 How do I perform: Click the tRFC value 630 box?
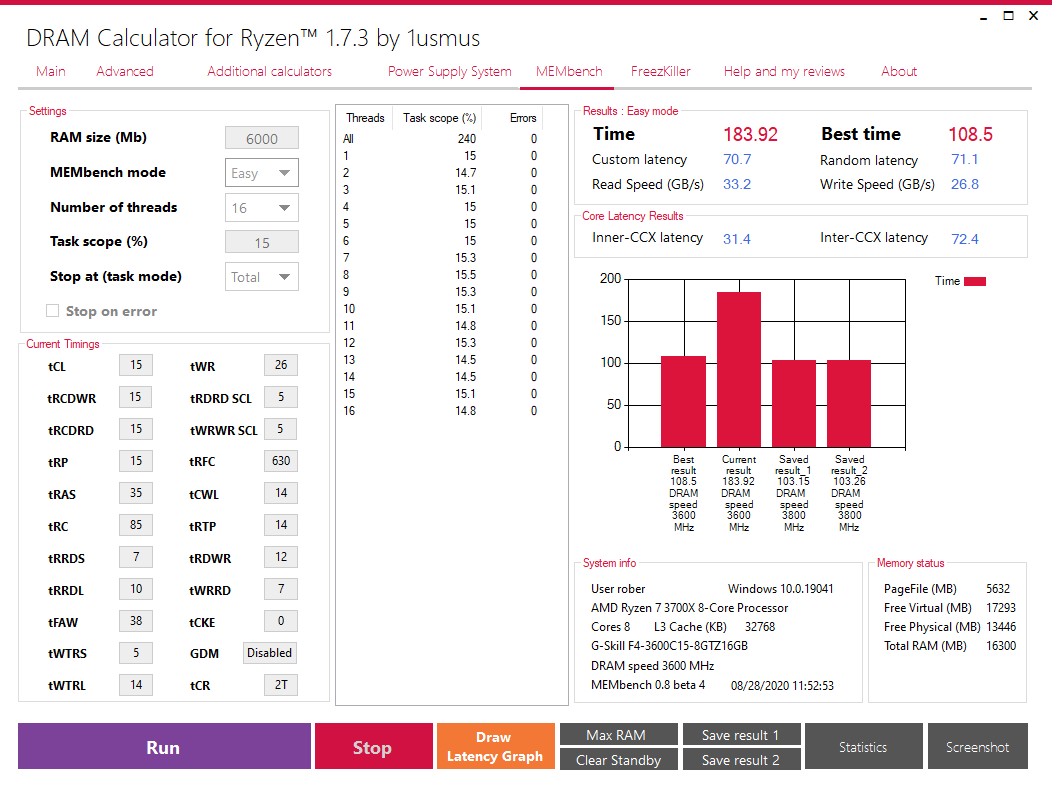tap(280, 461)
